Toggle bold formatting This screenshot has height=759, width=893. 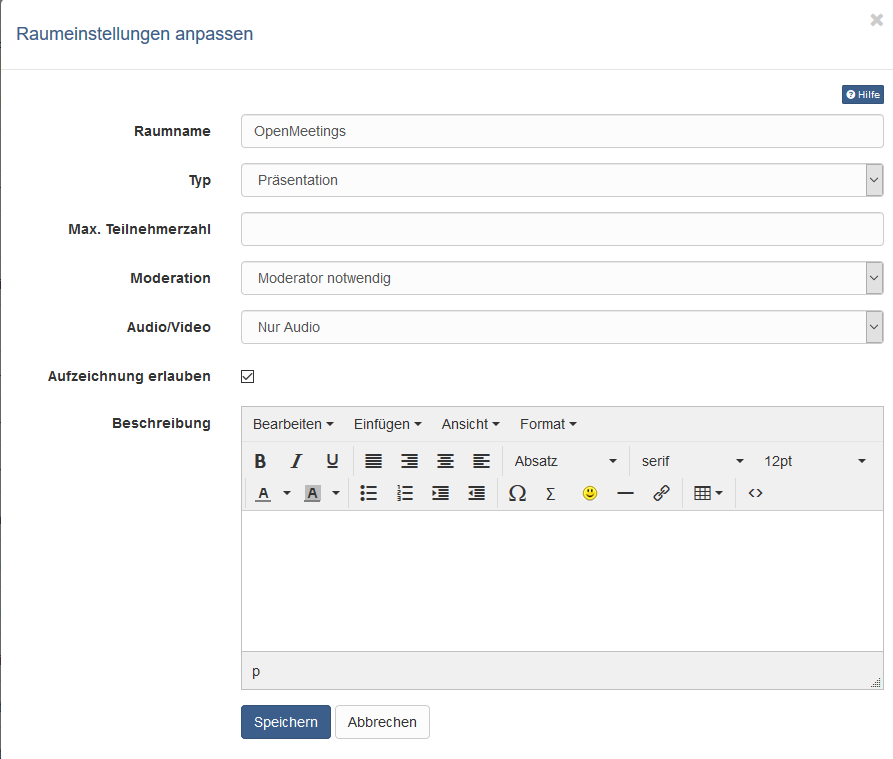pyautogui.click(x=260, y=461)
